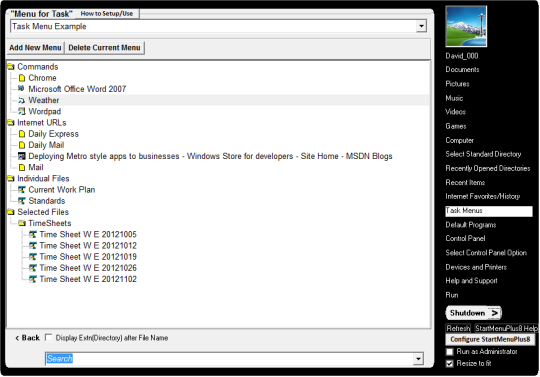This screenshot has height=377, width=540.
Task: Open Computer from the sidebar
Action: click(x=459, y=140)
